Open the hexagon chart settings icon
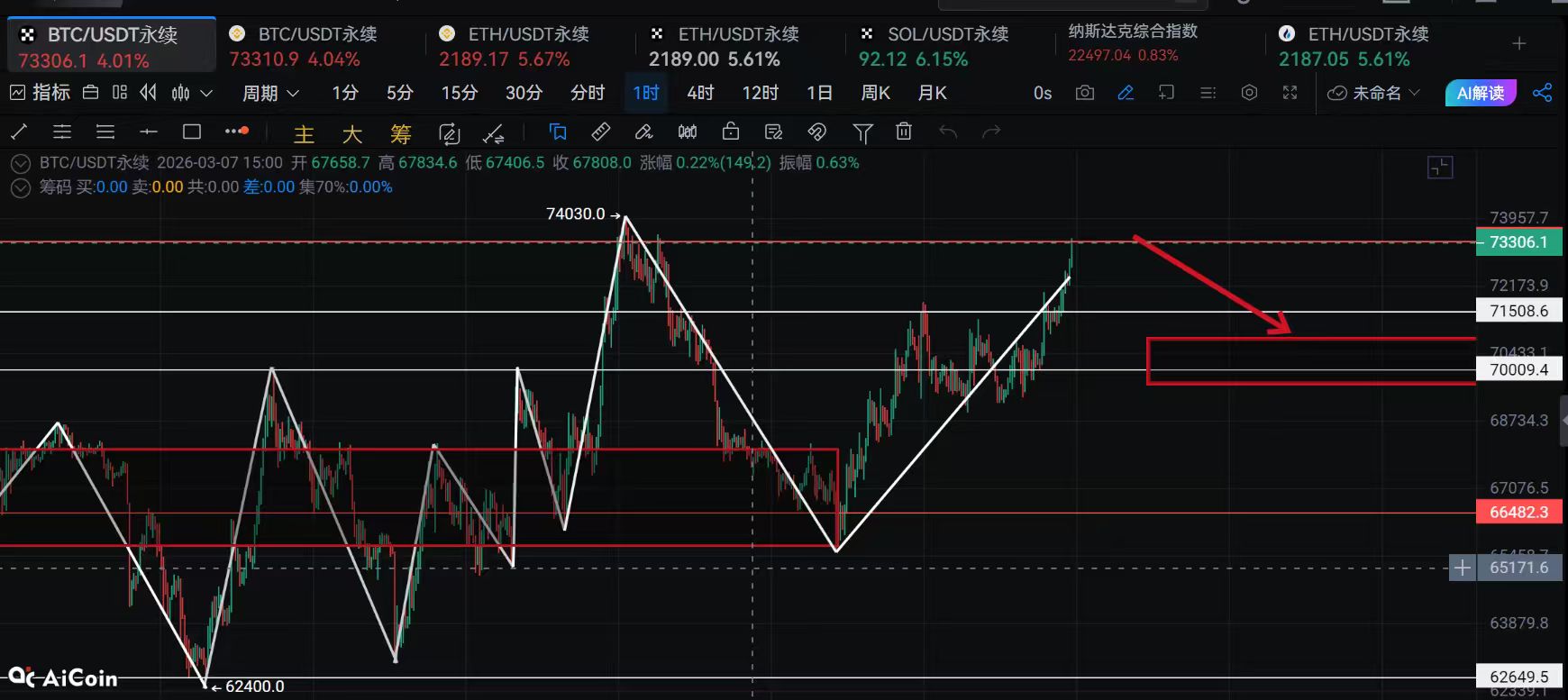 tap(1249, 93)
